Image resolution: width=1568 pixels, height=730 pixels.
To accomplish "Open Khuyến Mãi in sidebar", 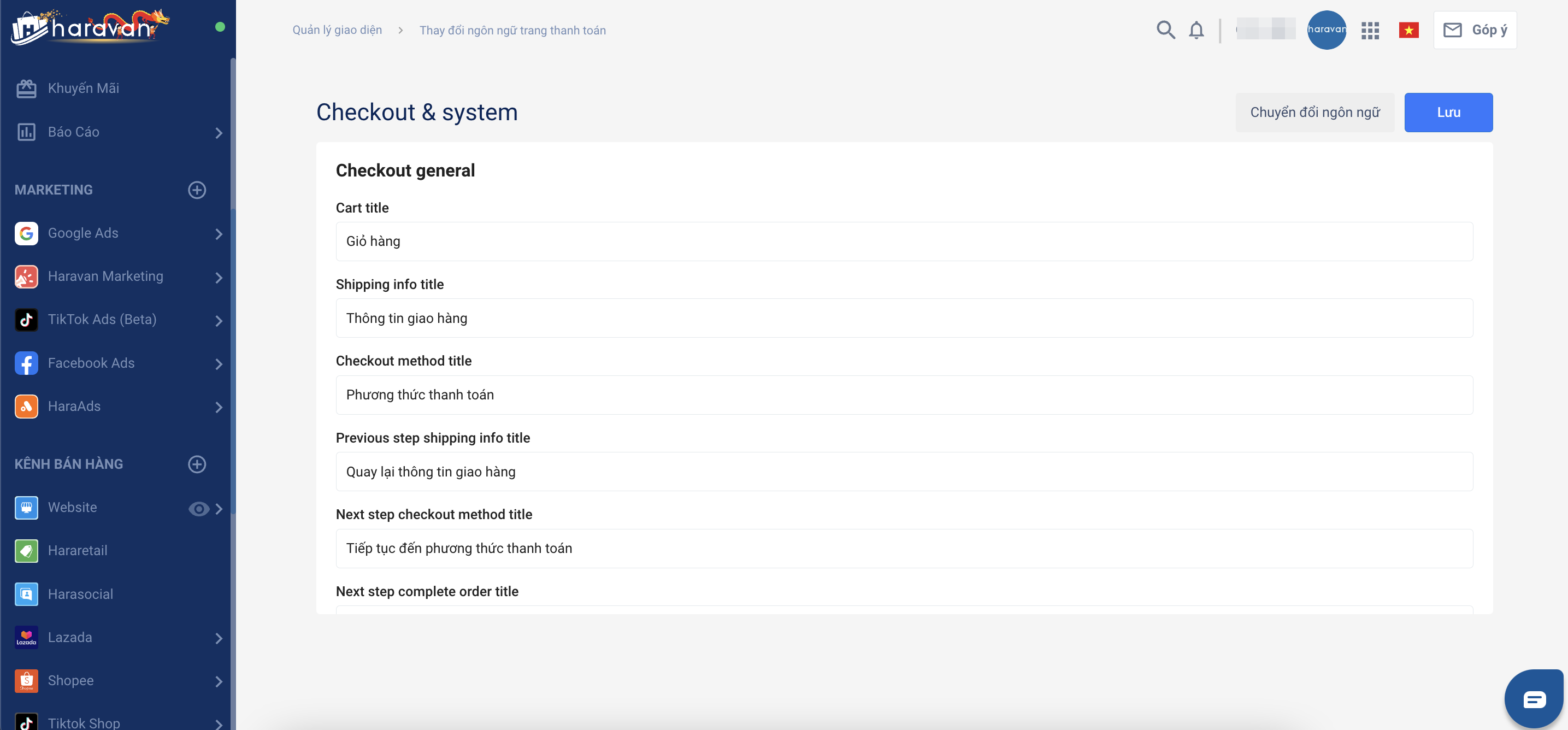I will click(x=84, y=89).
